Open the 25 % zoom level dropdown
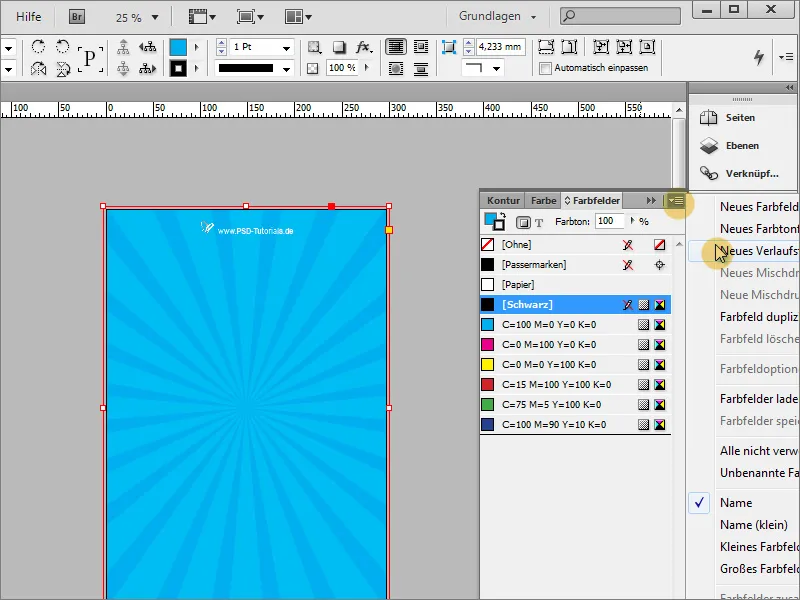The height and width of the screenshot is (600, 800). pos(155,17)
